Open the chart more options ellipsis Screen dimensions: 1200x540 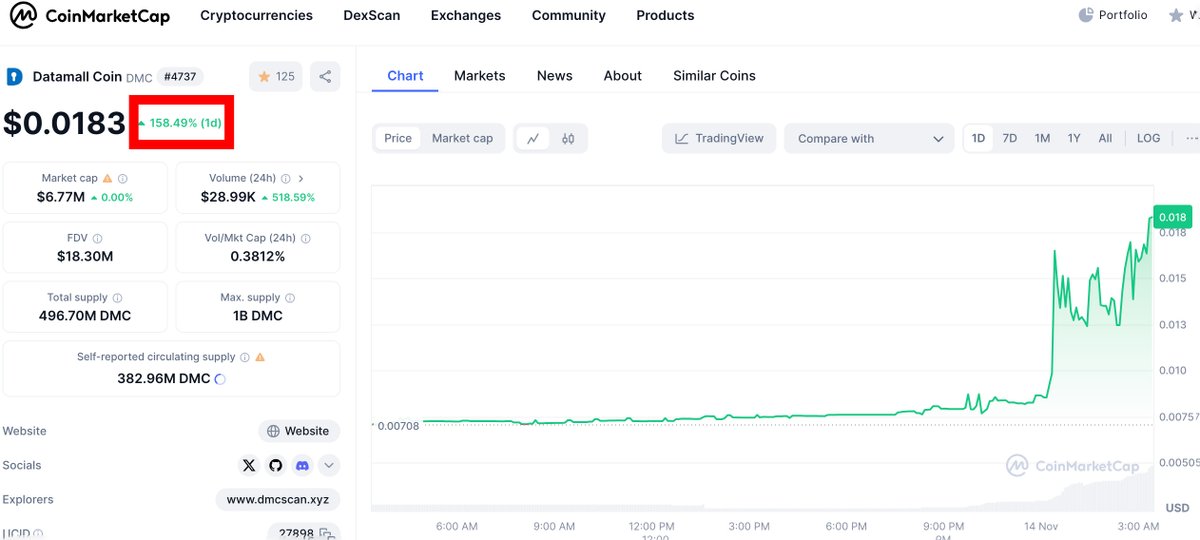(1190, 139)
